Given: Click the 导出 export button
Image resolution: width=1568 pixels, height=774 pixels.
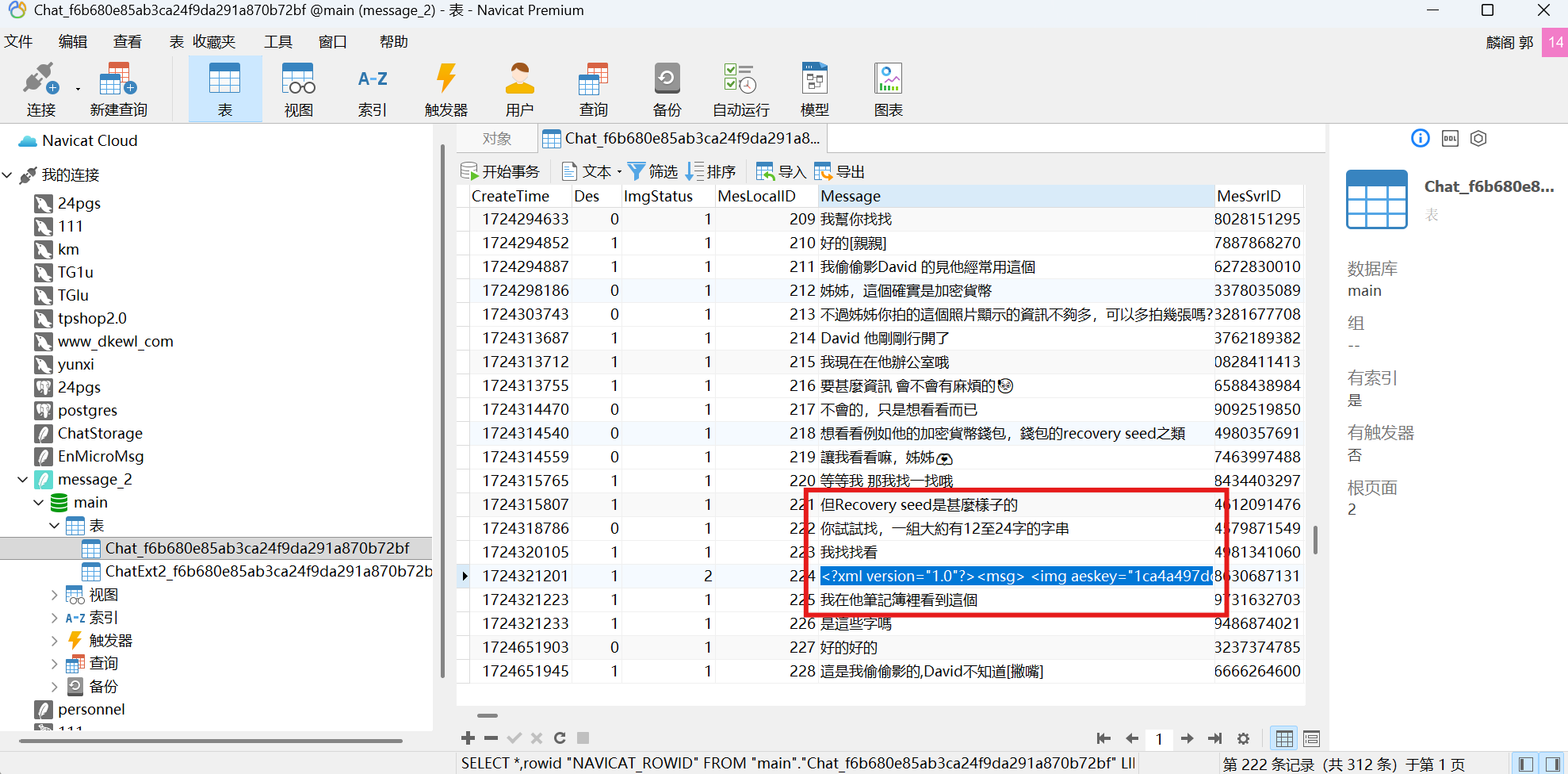Looking at the screenshot, I should (x=839, y=171).
